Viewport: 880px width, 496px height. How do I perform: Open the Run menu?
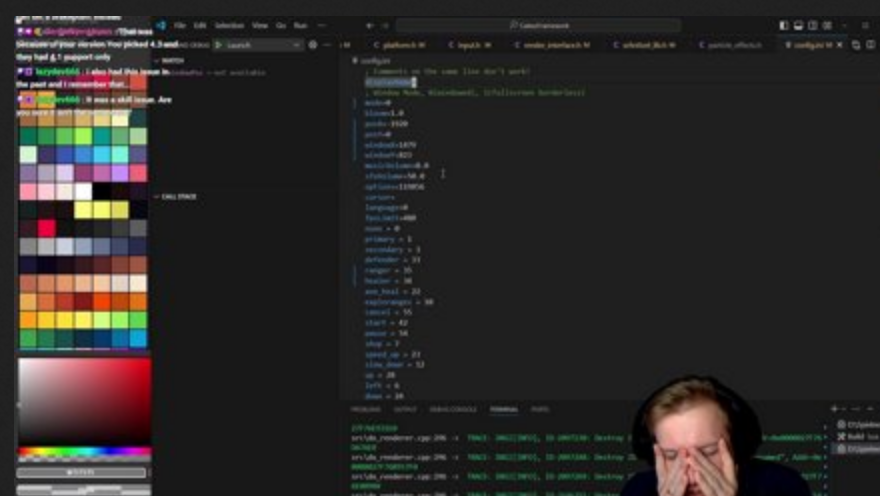click(301, 25)
